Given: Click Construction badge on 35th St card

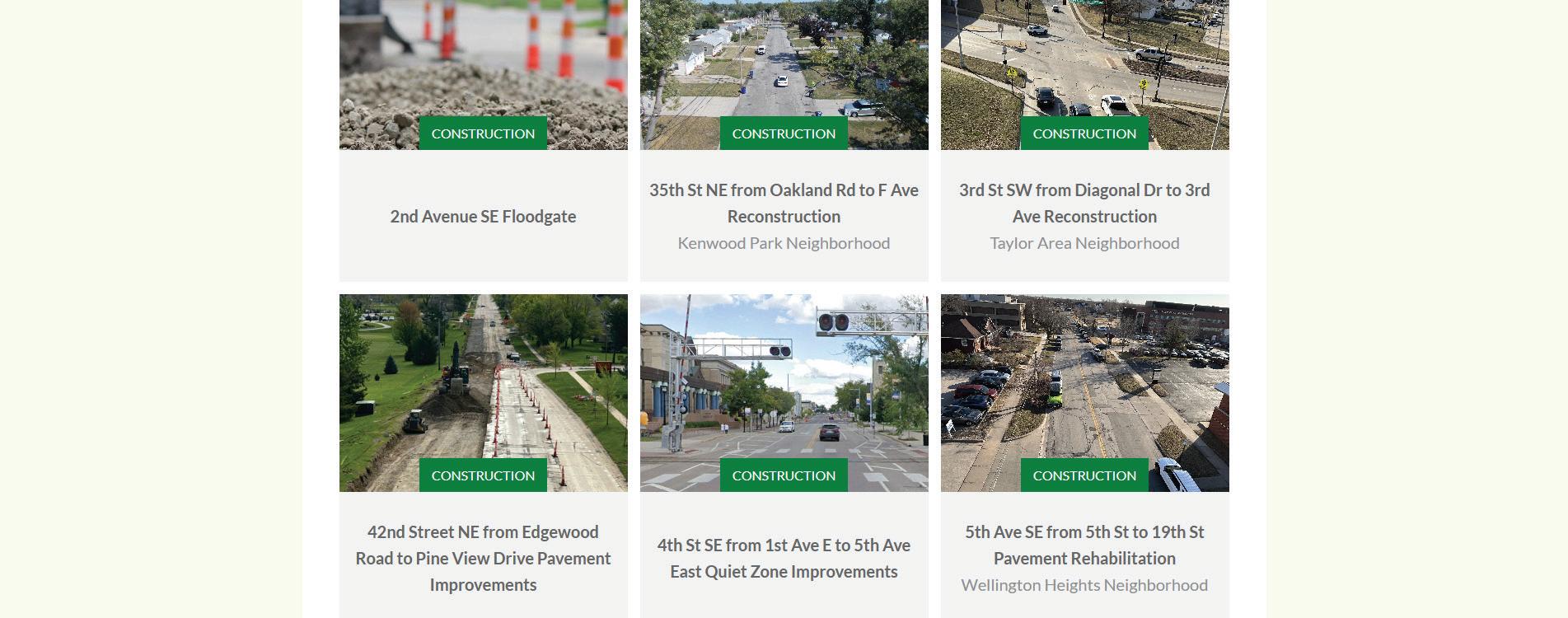Looking at the screenshot, I should 784,133.
